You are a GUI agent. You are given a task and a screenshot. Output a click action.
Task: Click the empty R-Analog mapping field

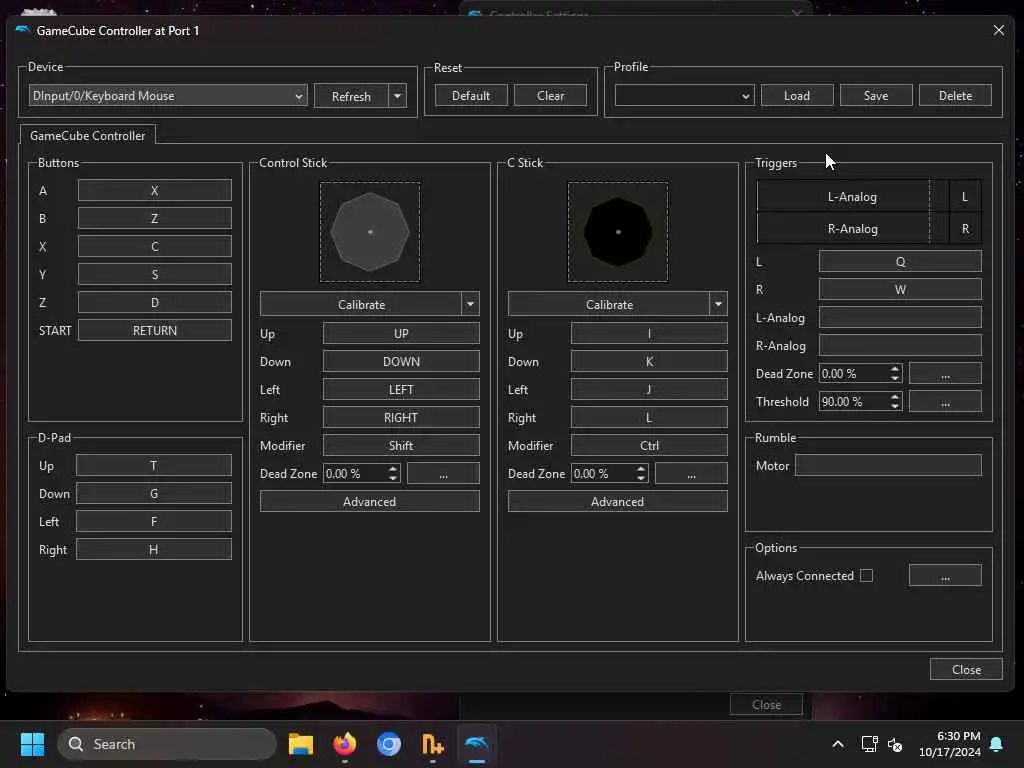coord(900,345)
